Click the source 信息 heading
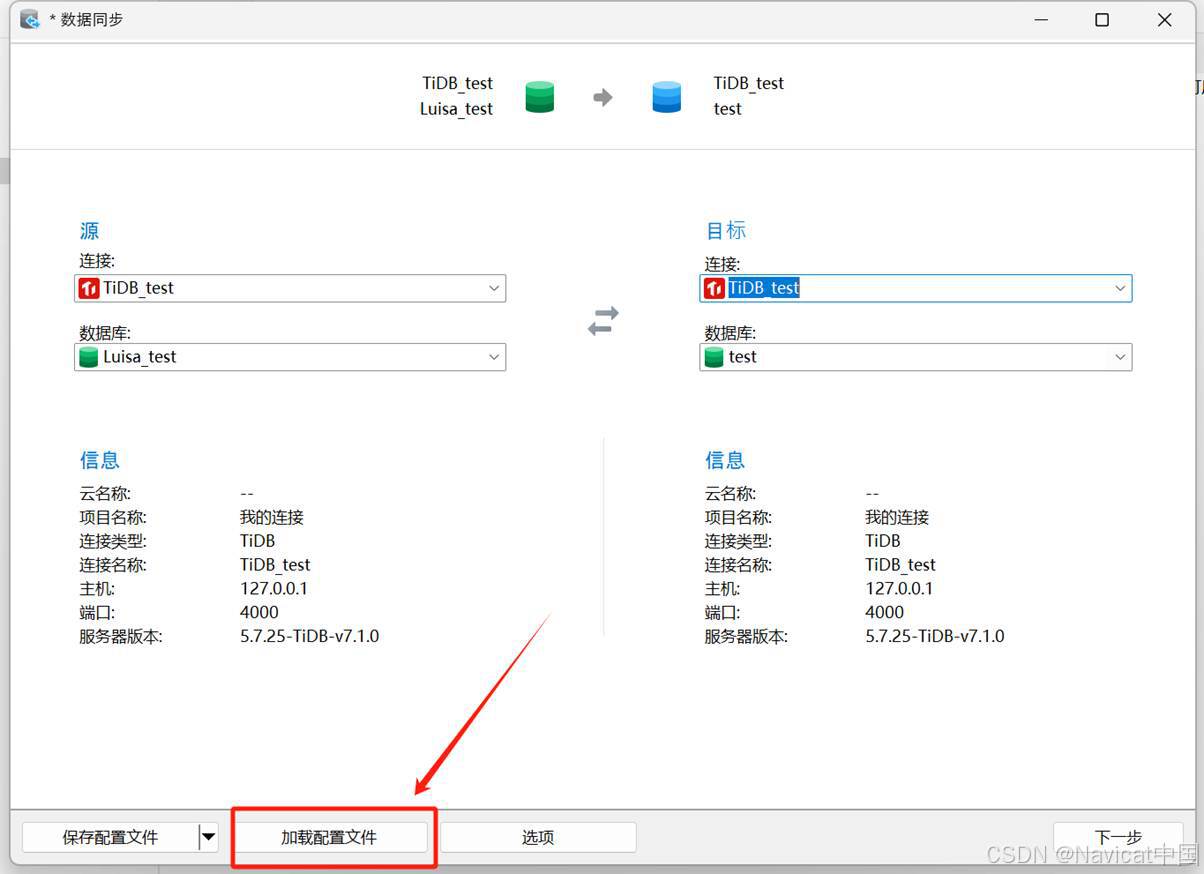 (x=100, y=460)
